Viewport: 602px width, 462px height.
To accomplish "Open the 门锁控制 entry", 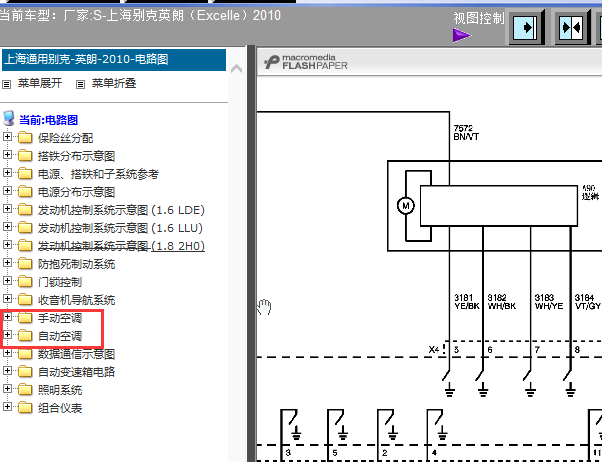I will click(60, 282).
